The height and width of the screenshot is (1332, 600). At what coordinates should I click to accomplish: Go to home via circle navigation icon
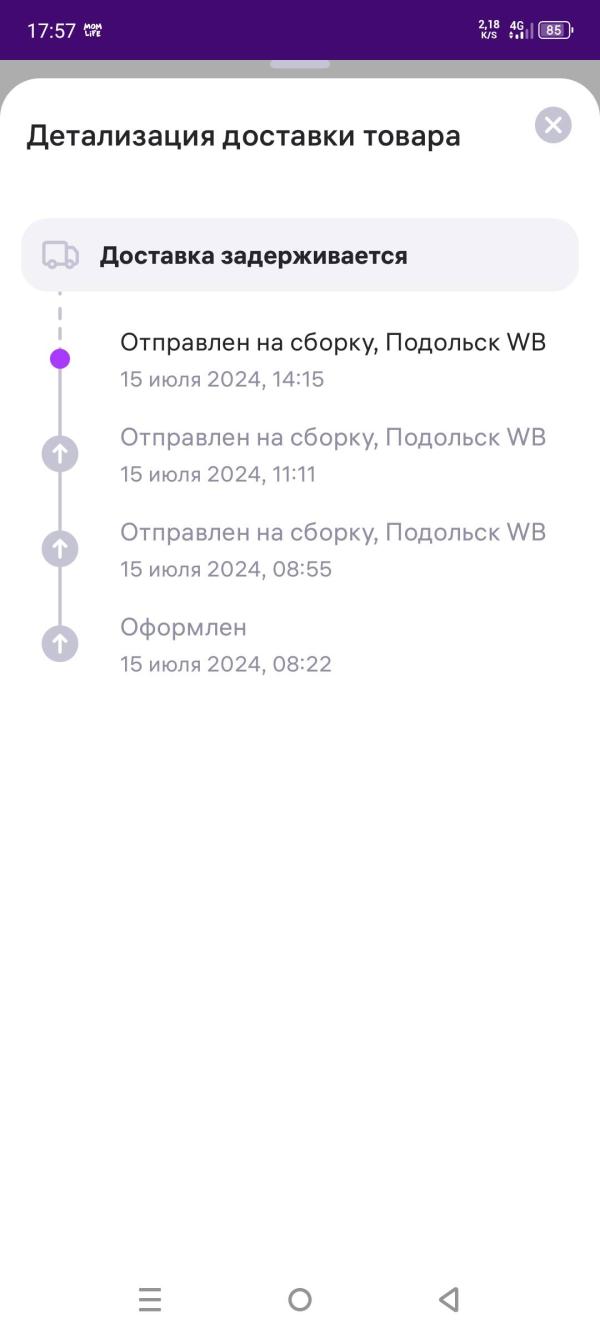pos(300,1299)
